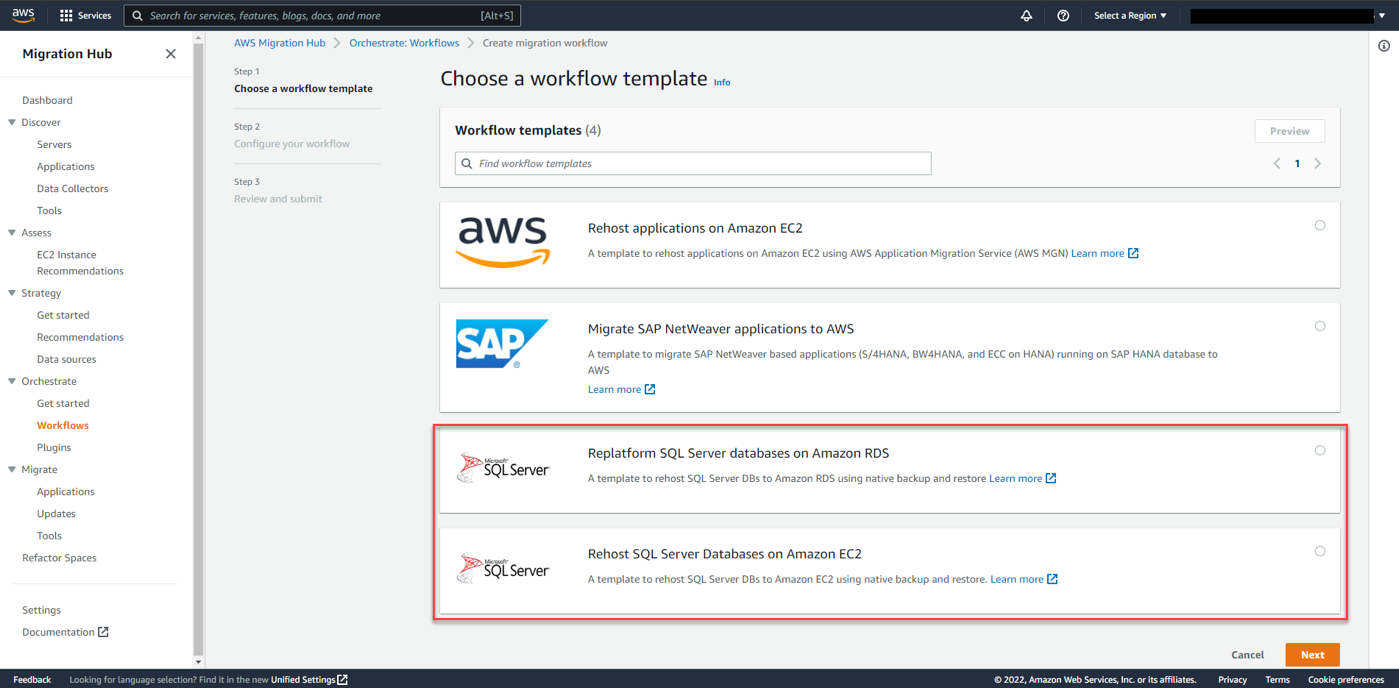Go to next page of templates
1399x688 pixels.
[x=1318, y=163]
